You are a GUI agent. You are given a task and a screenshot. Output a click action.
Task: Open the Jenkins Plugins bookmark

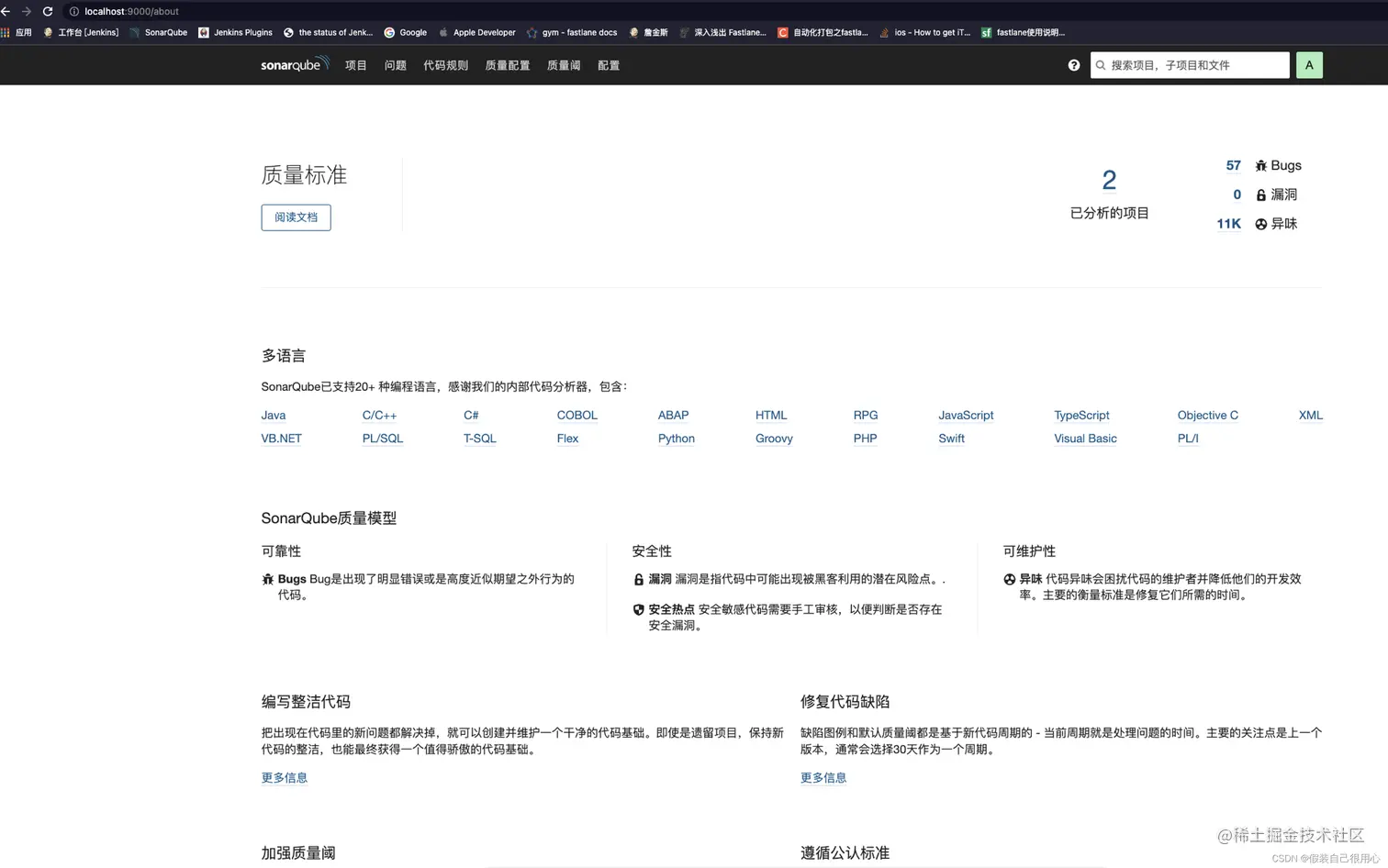[235, 32]
